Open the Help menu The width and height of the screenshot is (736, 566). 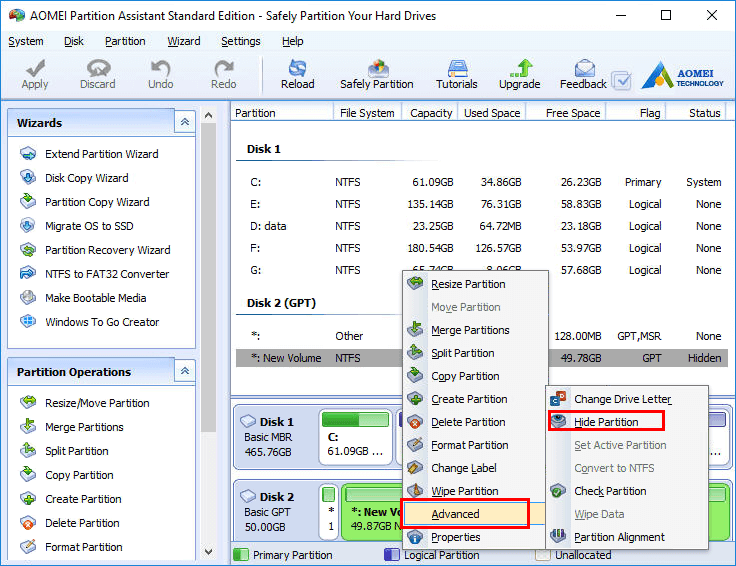pos(292,41)
